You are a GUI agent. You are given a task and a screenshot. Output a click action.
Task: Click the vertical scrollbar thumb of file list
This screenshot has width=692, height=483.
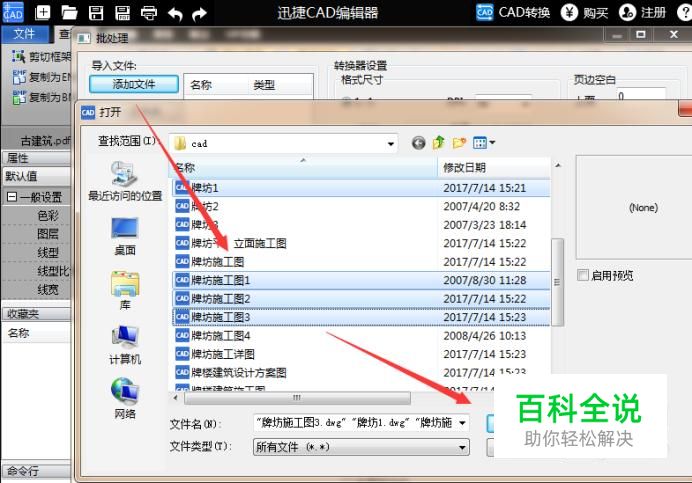557,282
